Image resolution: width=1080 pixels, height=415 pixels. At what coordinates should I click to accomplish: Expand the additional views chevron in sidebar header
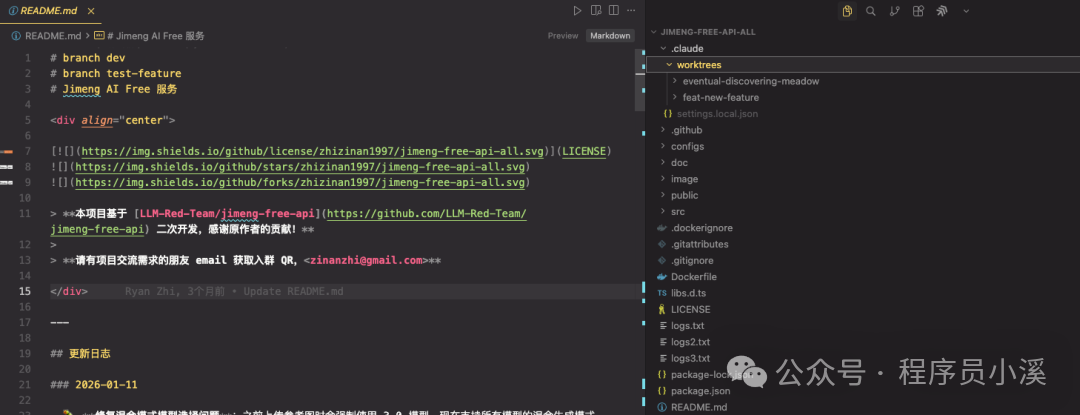pyautogui.click(x=966, y=11)
